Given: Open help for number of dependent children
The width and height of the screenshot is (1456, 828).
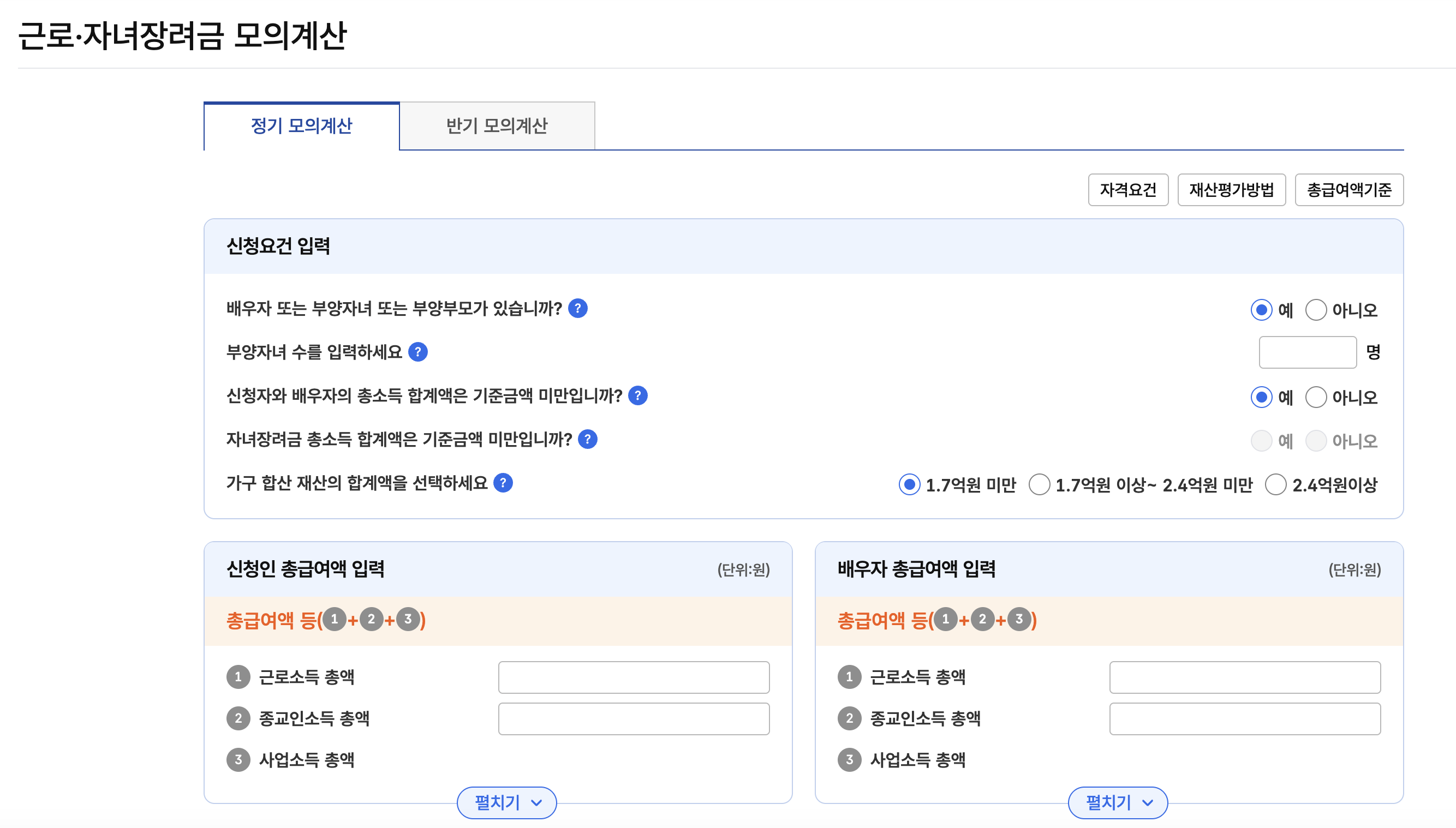Looking at the screenshot, I should coord(419,352).
